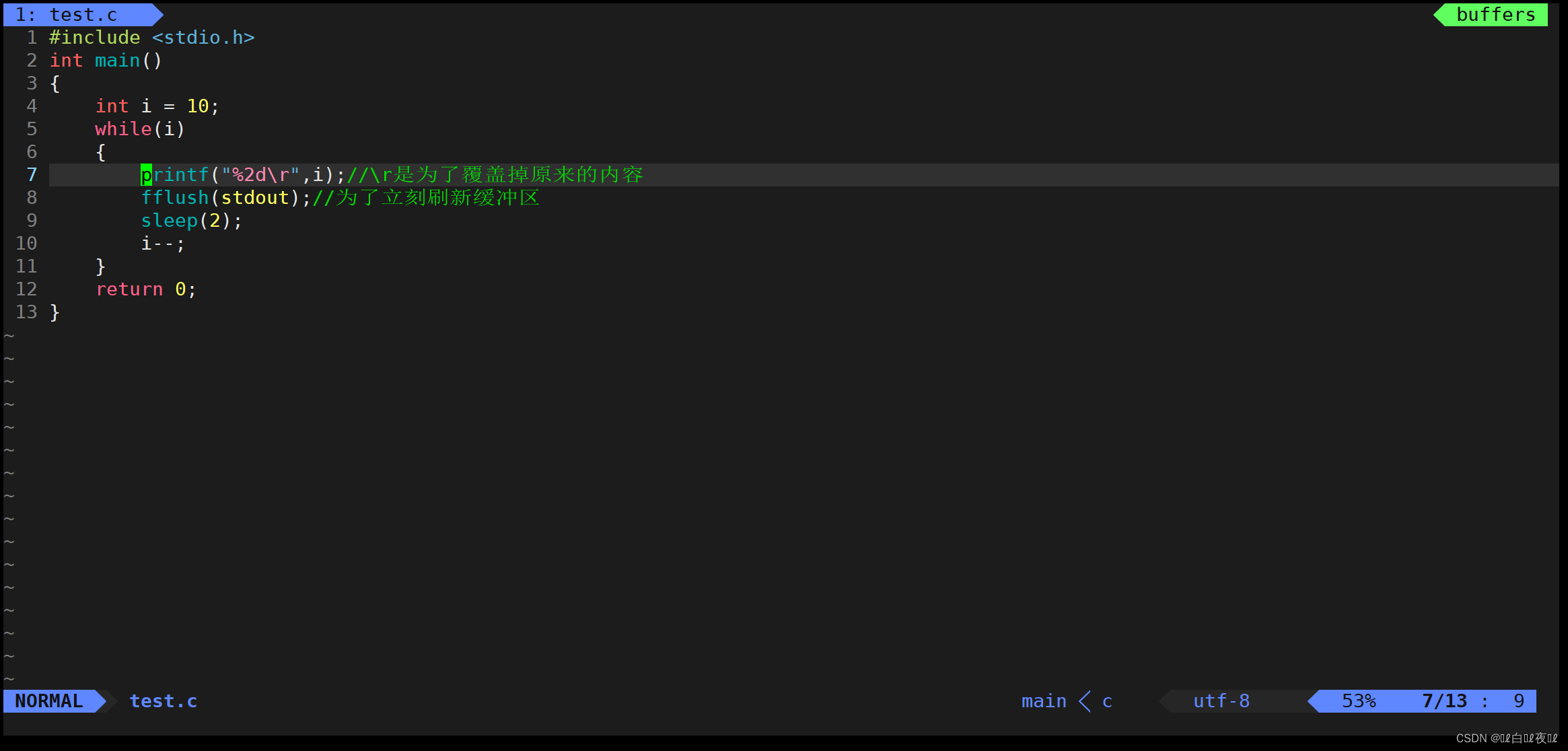This screenshot has height=751, width=1568.
Task: Click the scrollbar on the right side
Action: [x=1559, y=174]
